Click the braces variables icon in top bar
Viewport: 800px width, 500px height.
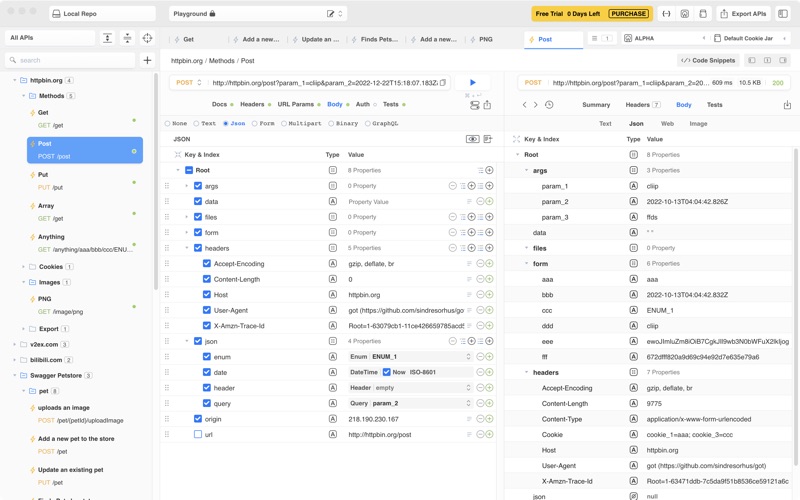click(x=666, y=14)
